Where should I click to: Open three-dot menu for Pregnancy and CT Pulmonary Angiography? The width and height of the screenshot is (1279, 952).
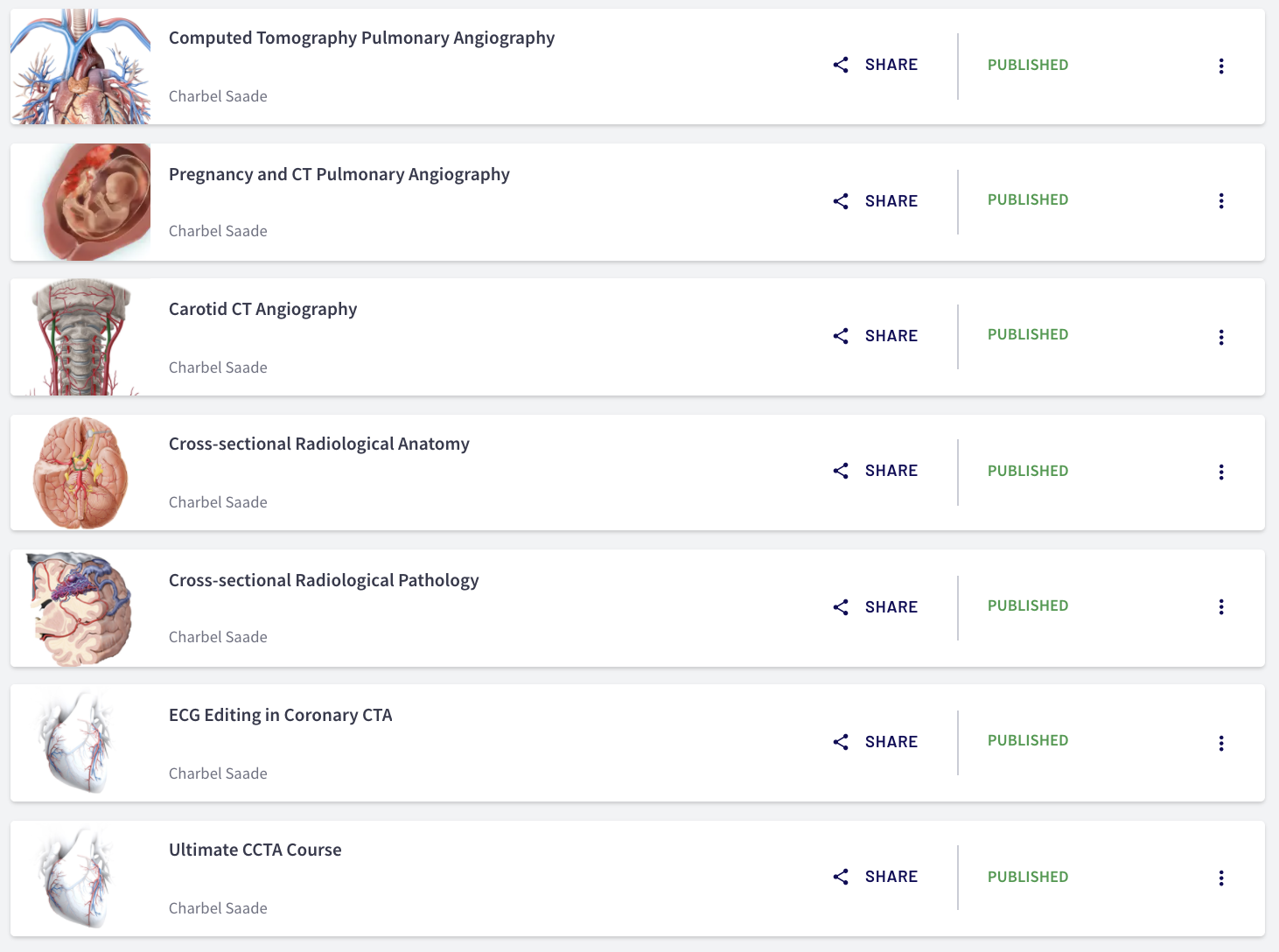tap(1221, 201)
